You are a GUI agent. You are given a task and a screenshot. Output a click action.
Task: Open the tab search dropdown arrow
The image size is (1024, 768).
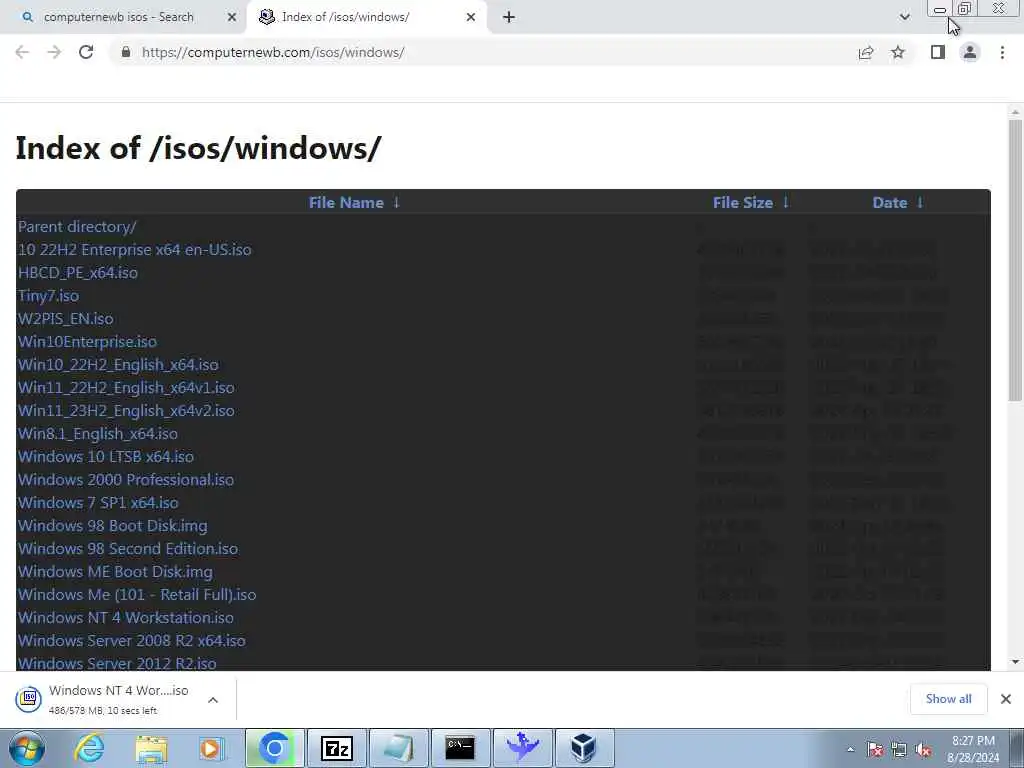tap(904, 17)
